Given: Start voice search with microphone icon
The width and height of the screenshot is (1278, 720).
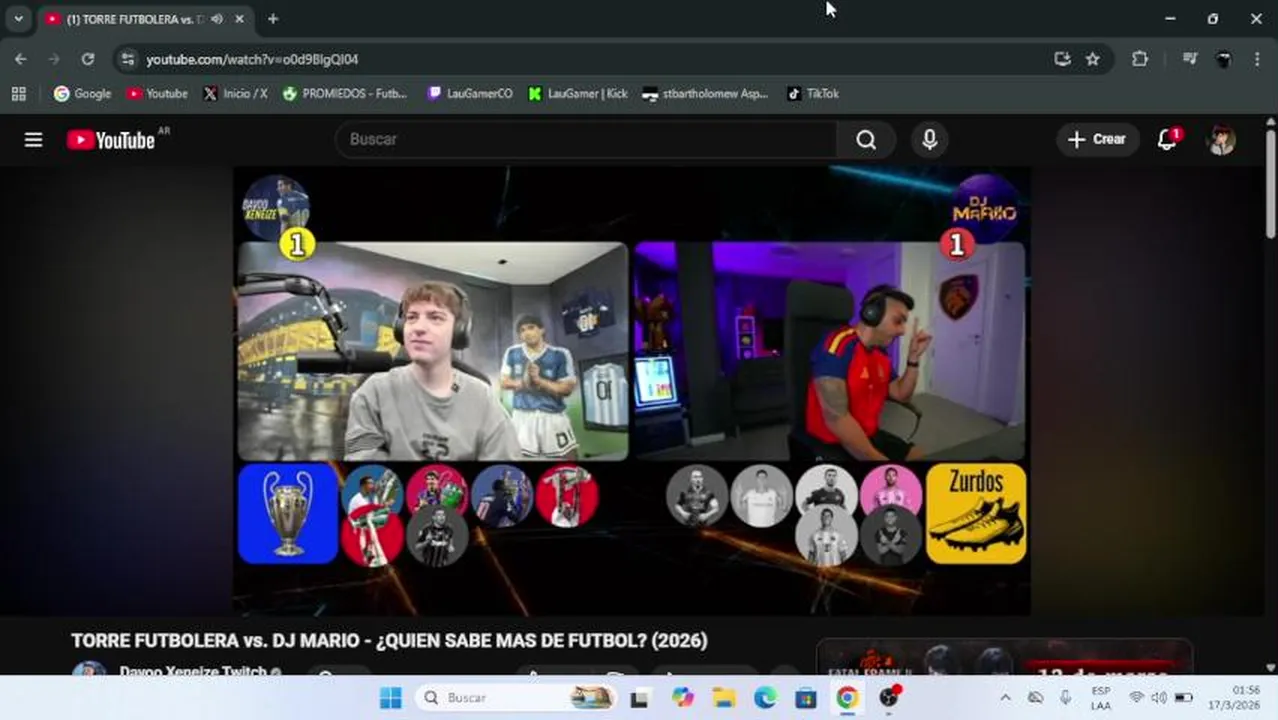Looking at the screenshot, I should (929, 140).
